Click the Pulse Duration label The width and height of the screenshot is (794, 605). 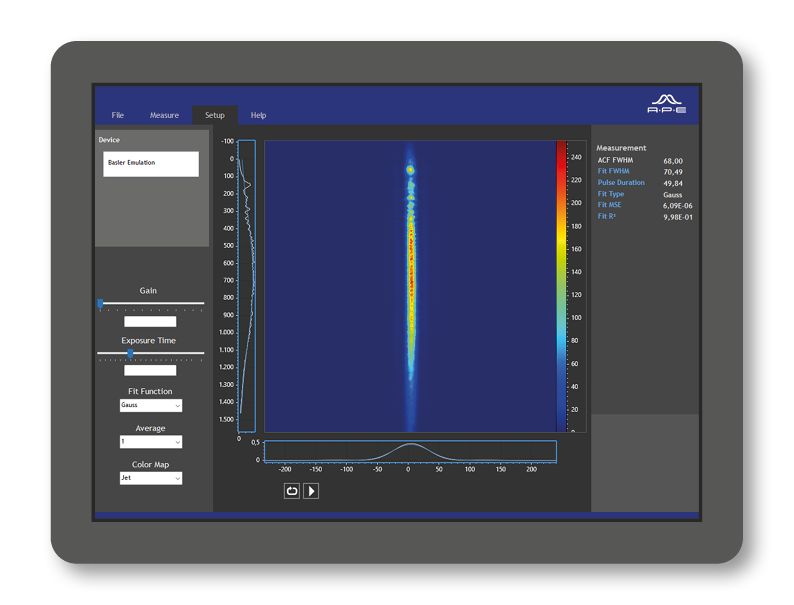point(621,183)
